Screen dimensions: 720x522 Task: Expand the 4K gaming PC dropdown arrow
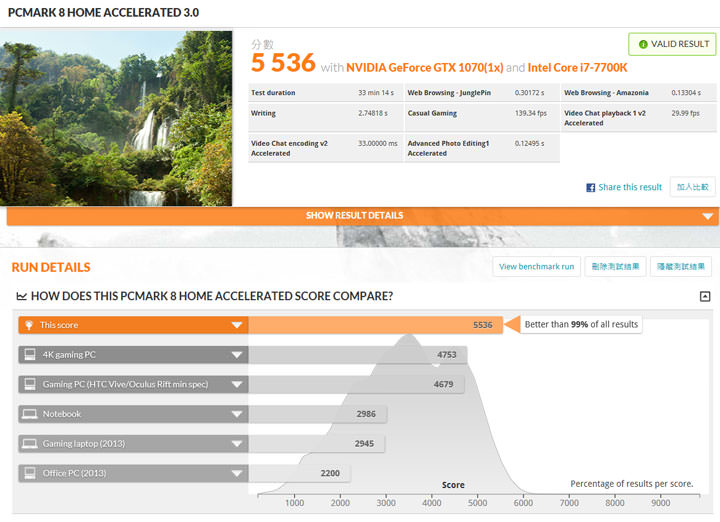[238, 355]
